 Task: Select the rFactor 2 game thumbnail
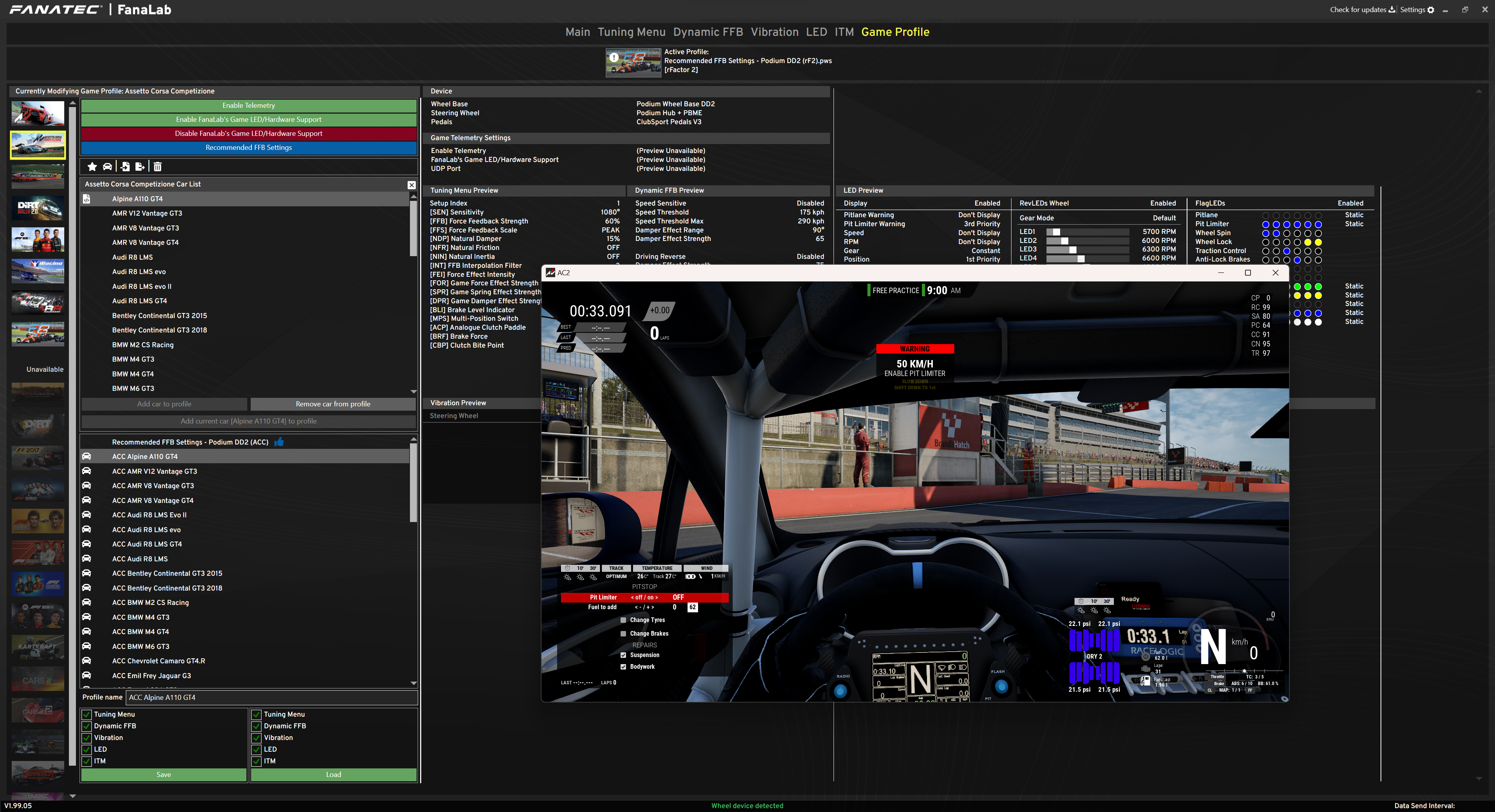click(x=38, y=334)
